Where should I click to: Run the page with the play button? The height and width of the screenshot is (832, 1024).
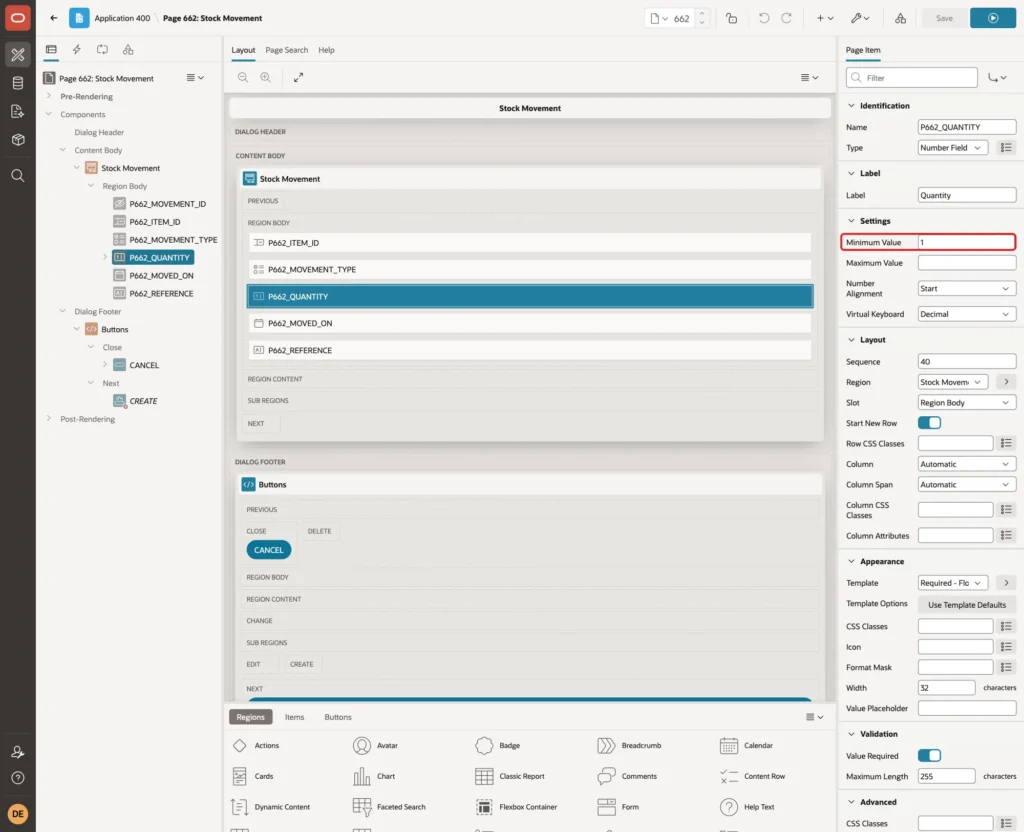coord(993,18)
